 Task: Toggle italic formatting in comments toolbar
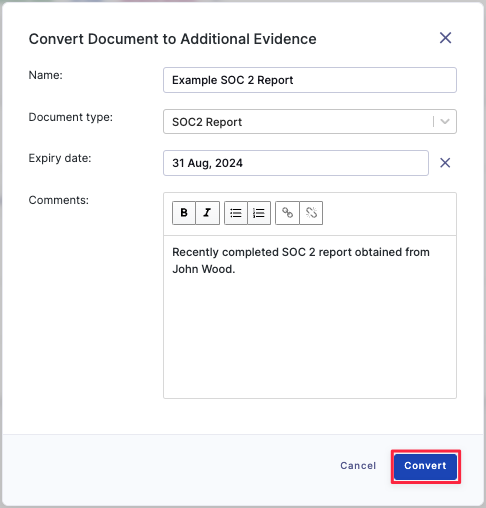(x=207, y=213)
